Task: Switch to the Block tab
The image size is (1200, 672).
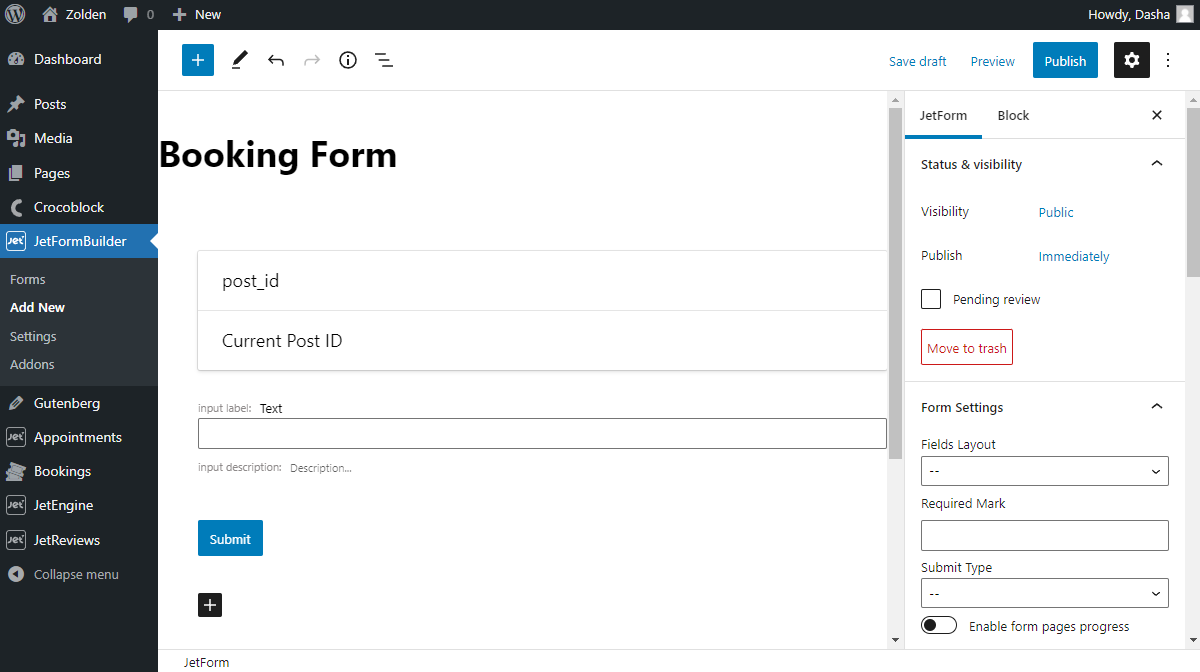Action: pyautogui.click(x=1013, y=115)
